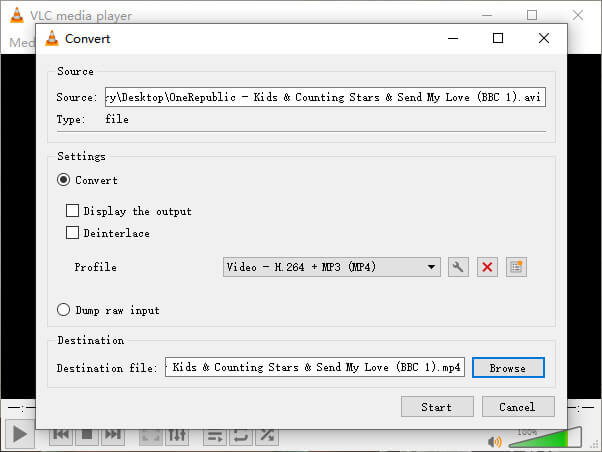Create a new profile with the list icon

tap(516, 267)
